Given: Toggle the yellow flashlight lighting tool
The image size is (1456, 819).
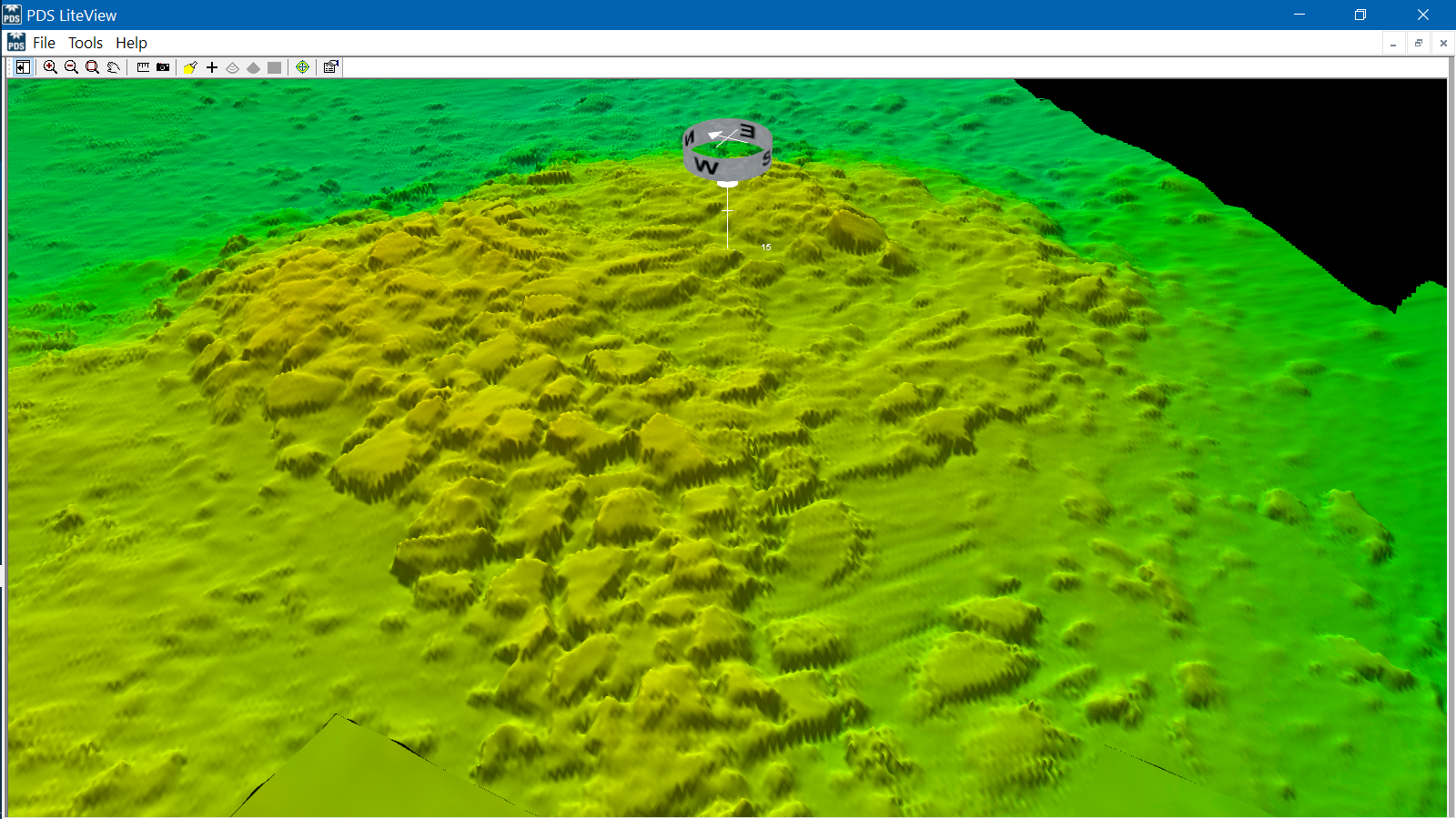Looking at the screenshot, I should click(190, 67).
